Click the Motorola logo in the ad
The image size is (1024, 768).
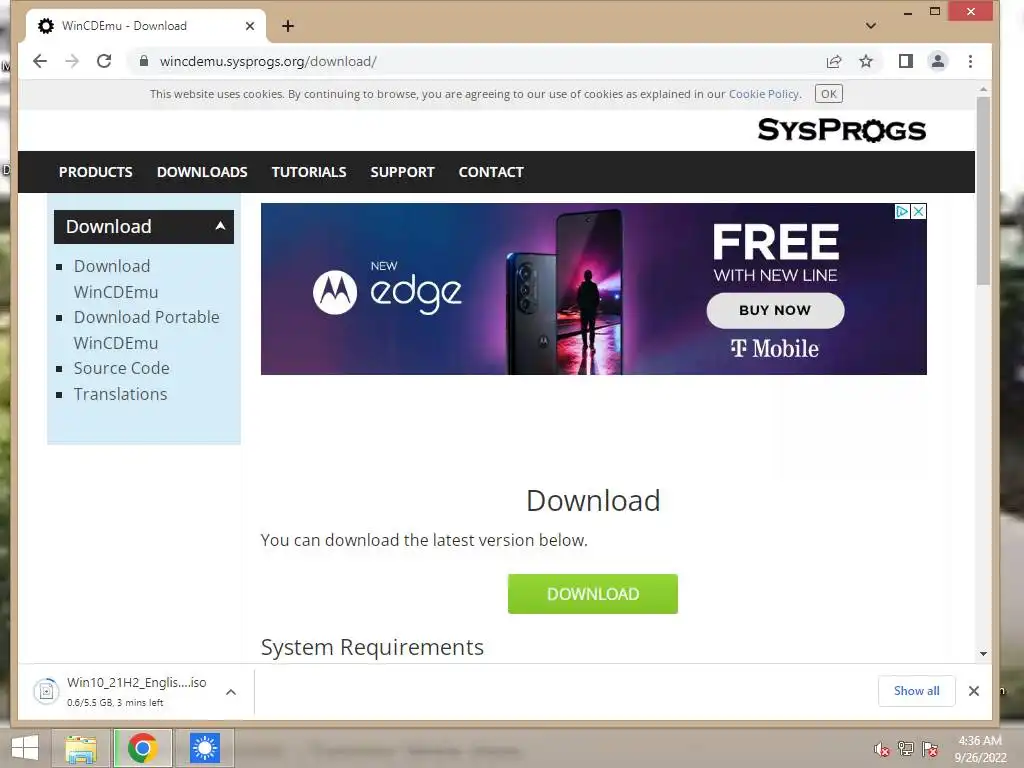[x=335, y=292]
